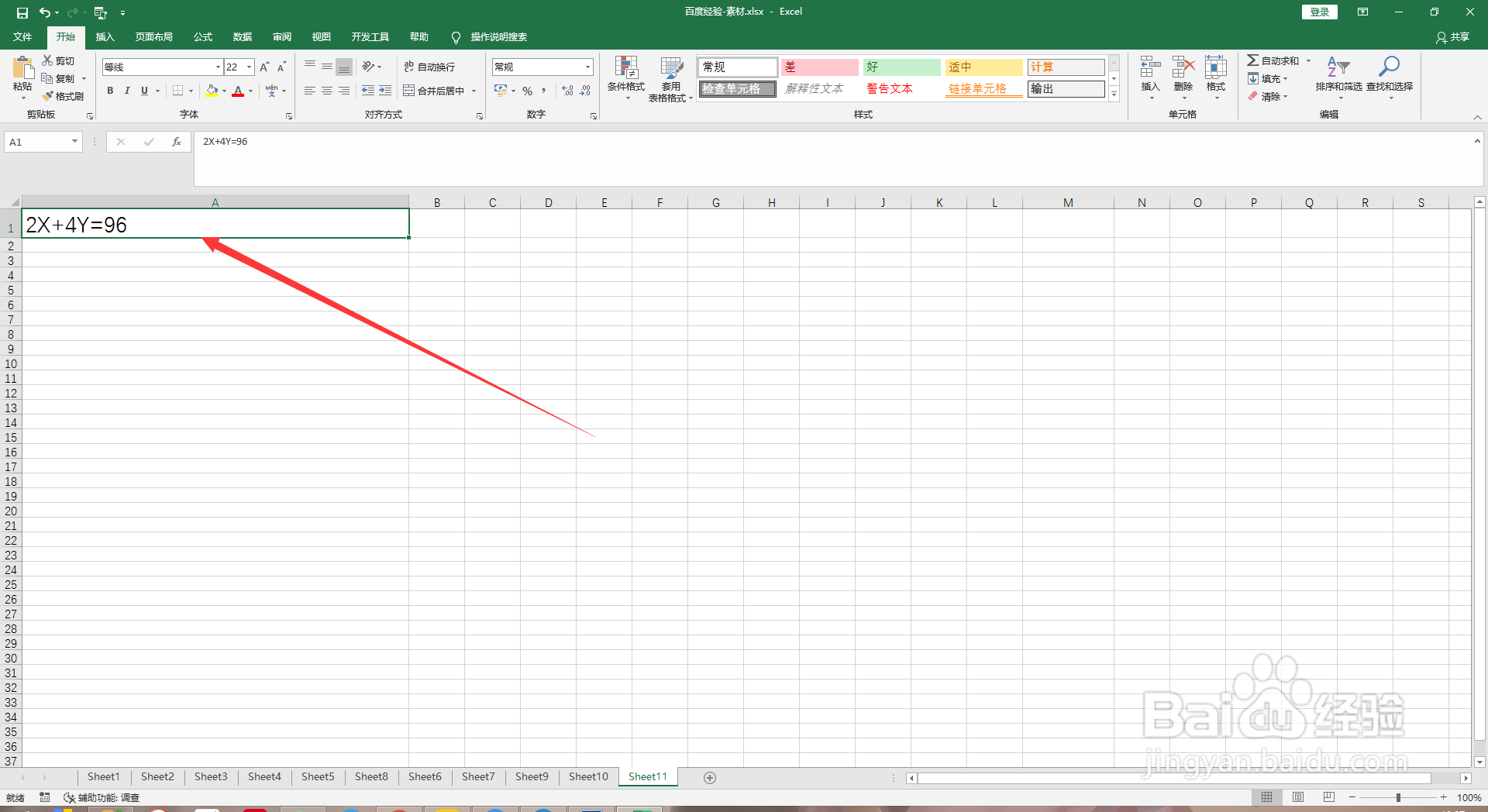The height and width of the screenshot is (812, 1488).
Task: Apply the 差 Bad cell style
Action: pos(819,67)
